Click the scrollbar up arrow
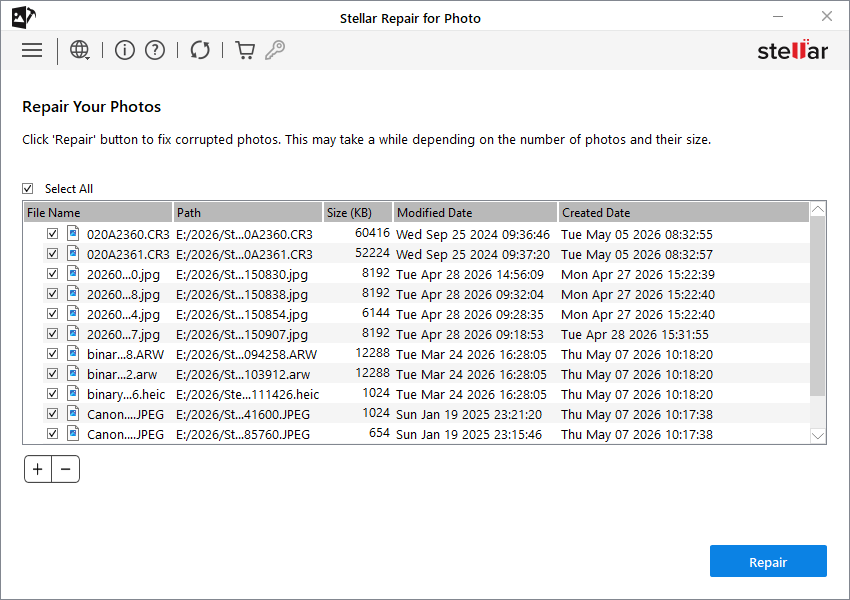Screen dimensions: 850x600 click(x=817, y=209)
